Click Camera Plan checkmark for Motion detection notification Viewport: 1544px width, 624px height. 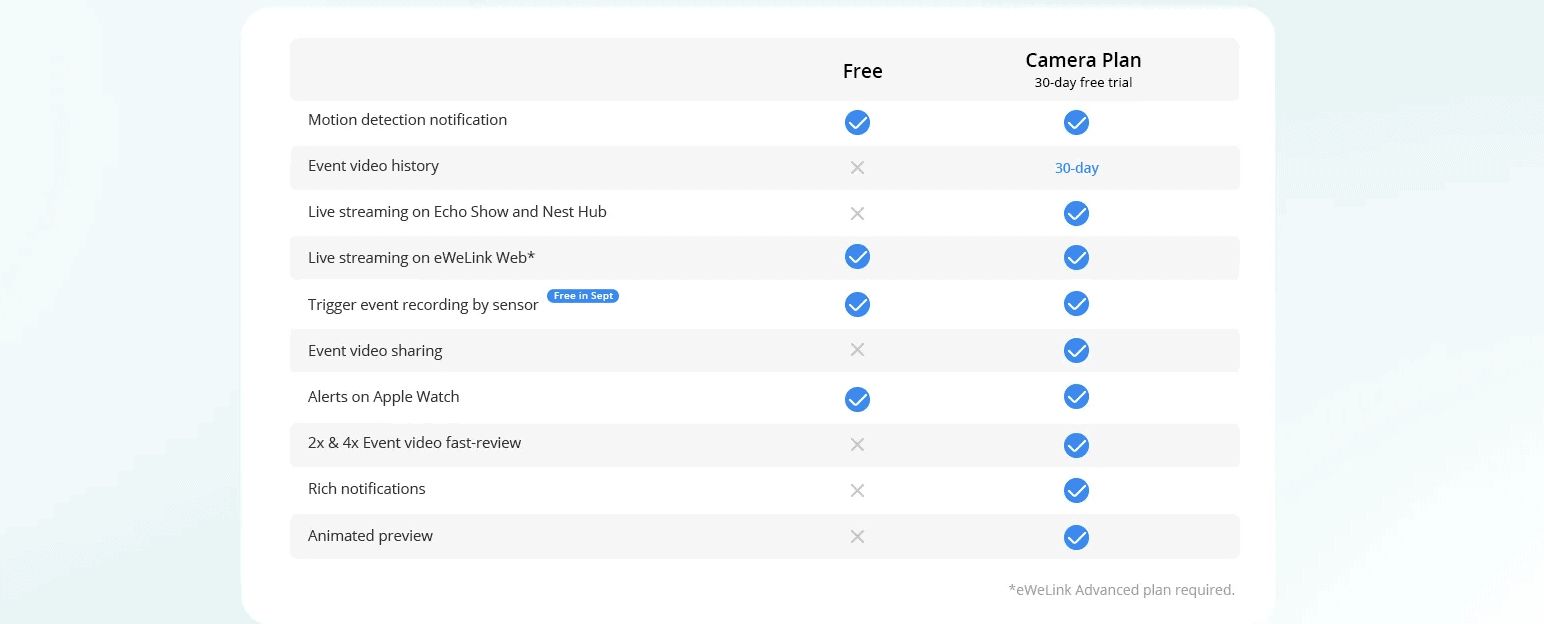pos(1076,122)
